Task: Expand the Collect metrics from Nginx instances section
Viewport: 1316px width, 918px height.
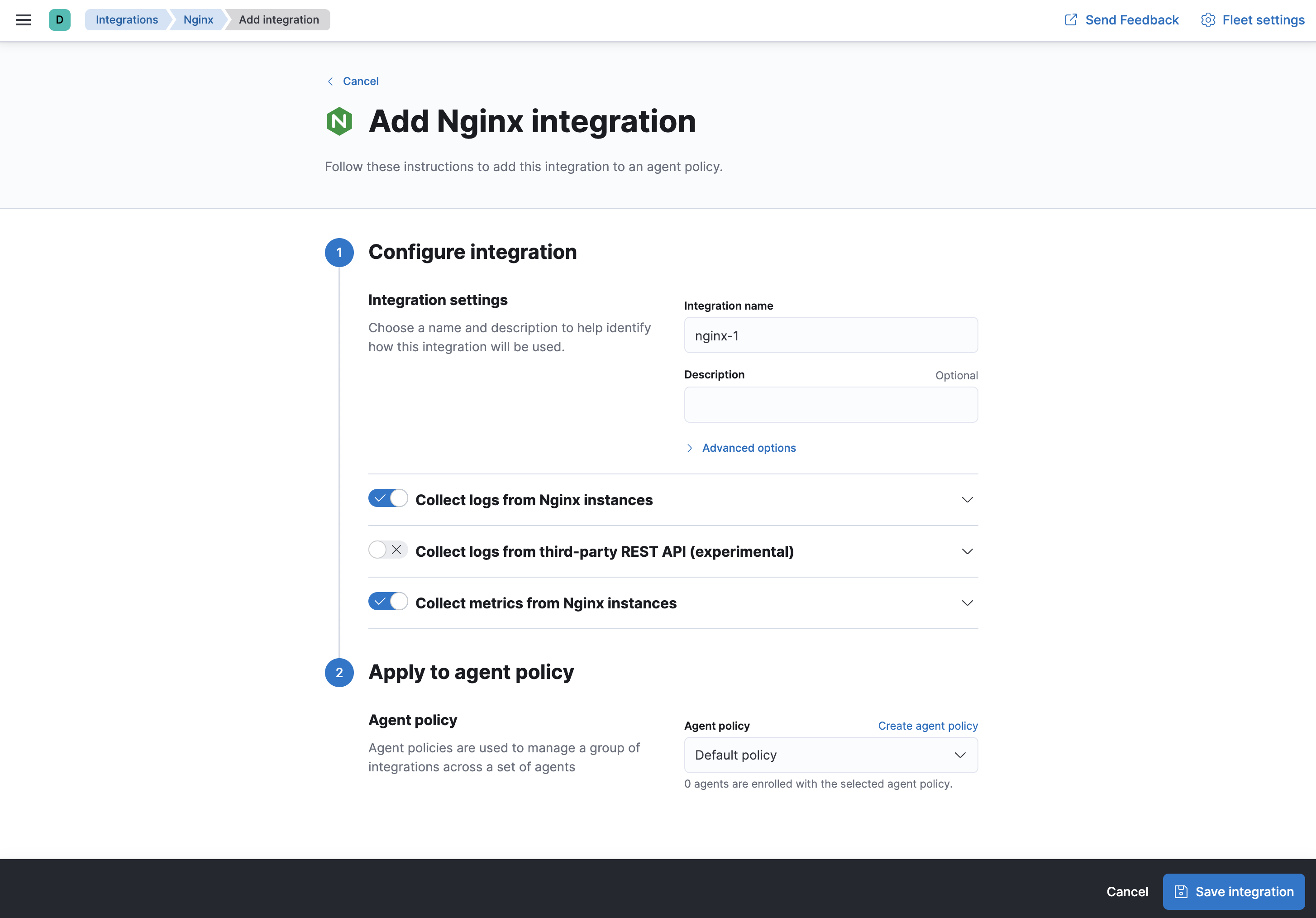Action: click(966, 602)
